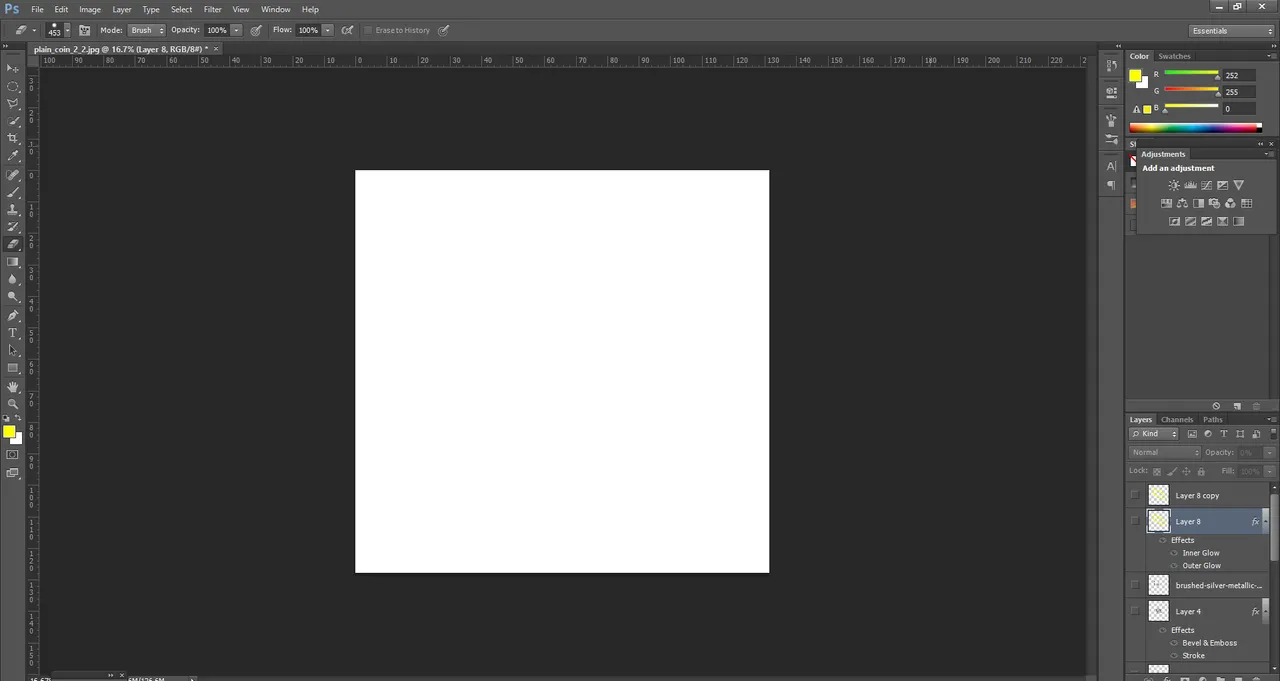Open the Character panel icon
Screen dimensions: 1280x681
[x=1111, y=166]
